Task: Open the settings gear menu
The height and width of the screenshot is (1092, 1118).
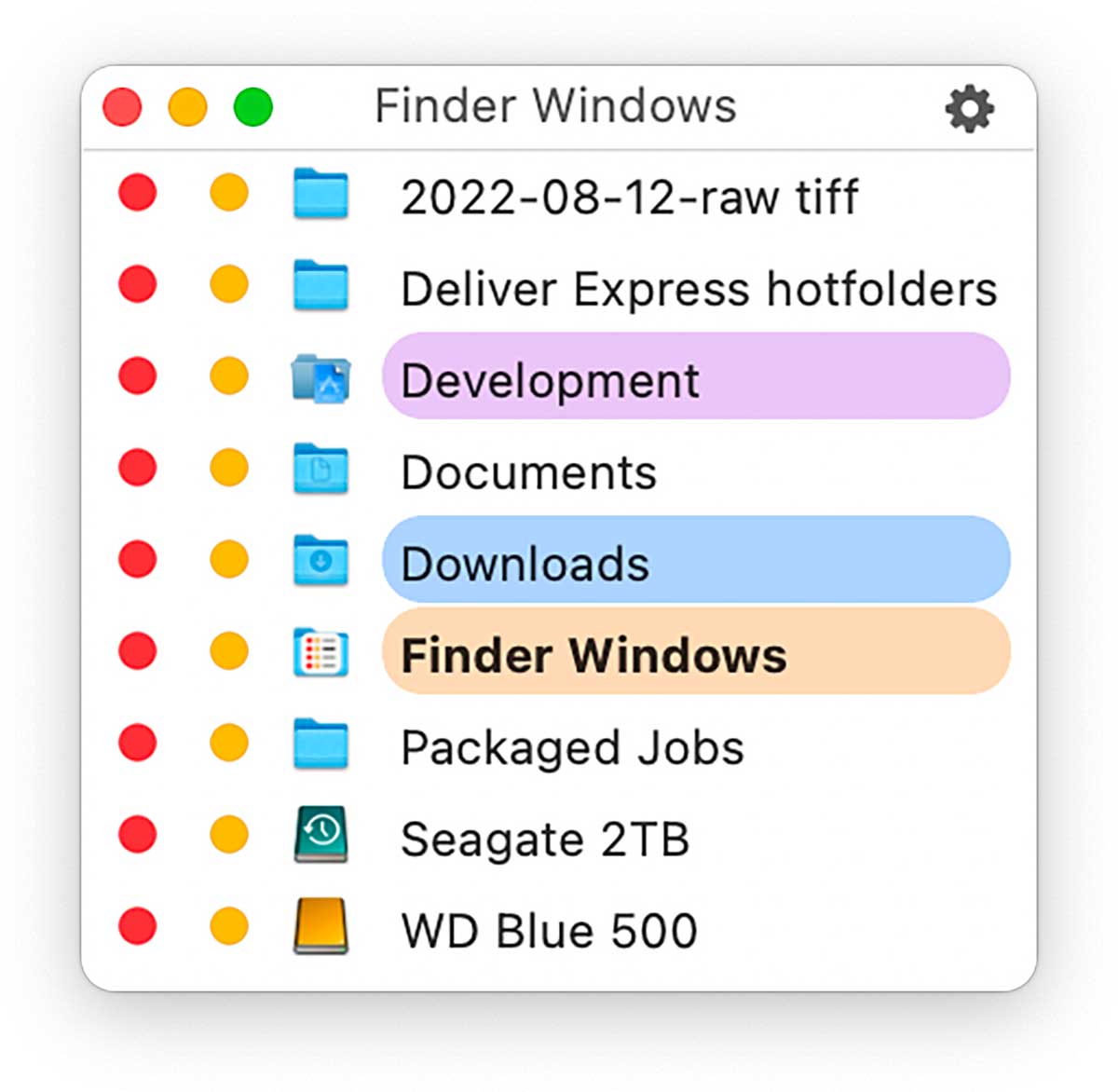Action: [x=969, y=109]
